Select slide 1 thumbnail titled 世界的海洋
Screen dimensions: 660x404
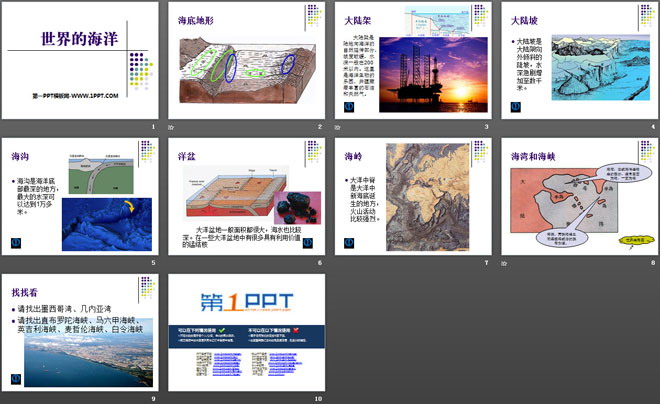pos(80,60)
